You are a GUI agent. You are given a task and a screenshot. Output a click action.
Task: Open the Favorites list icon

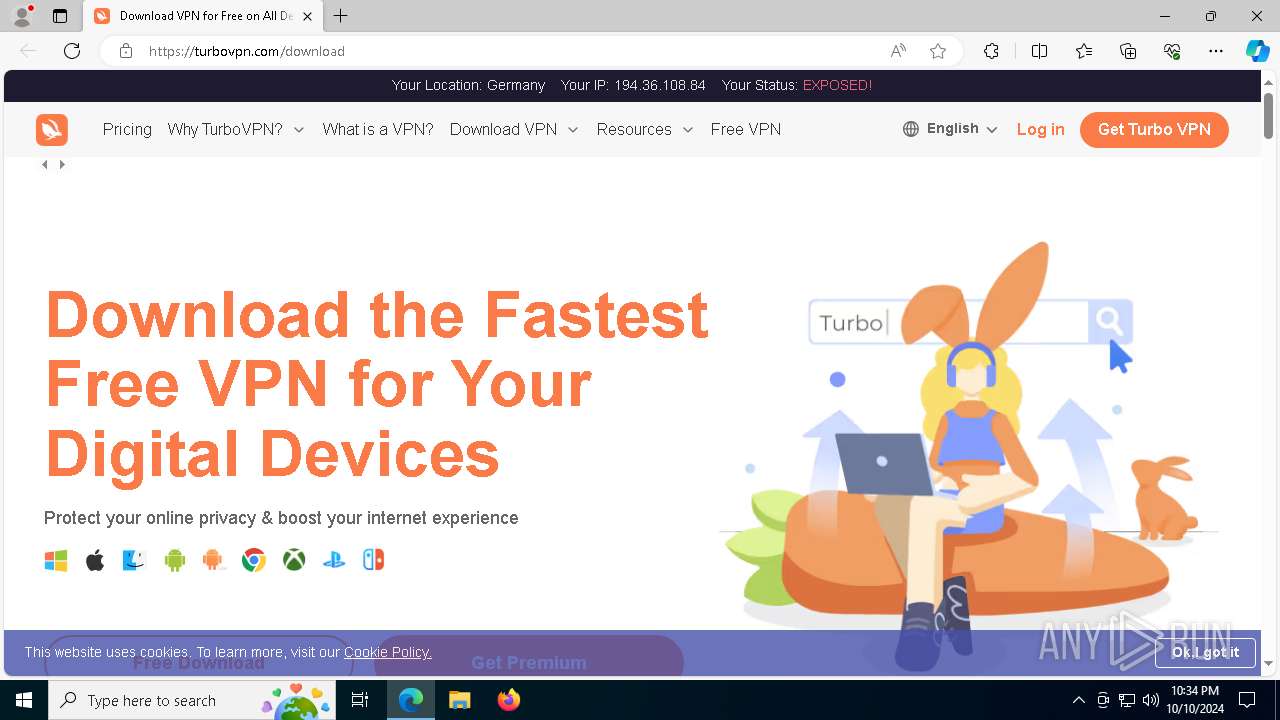click(x=1084, y=51)
